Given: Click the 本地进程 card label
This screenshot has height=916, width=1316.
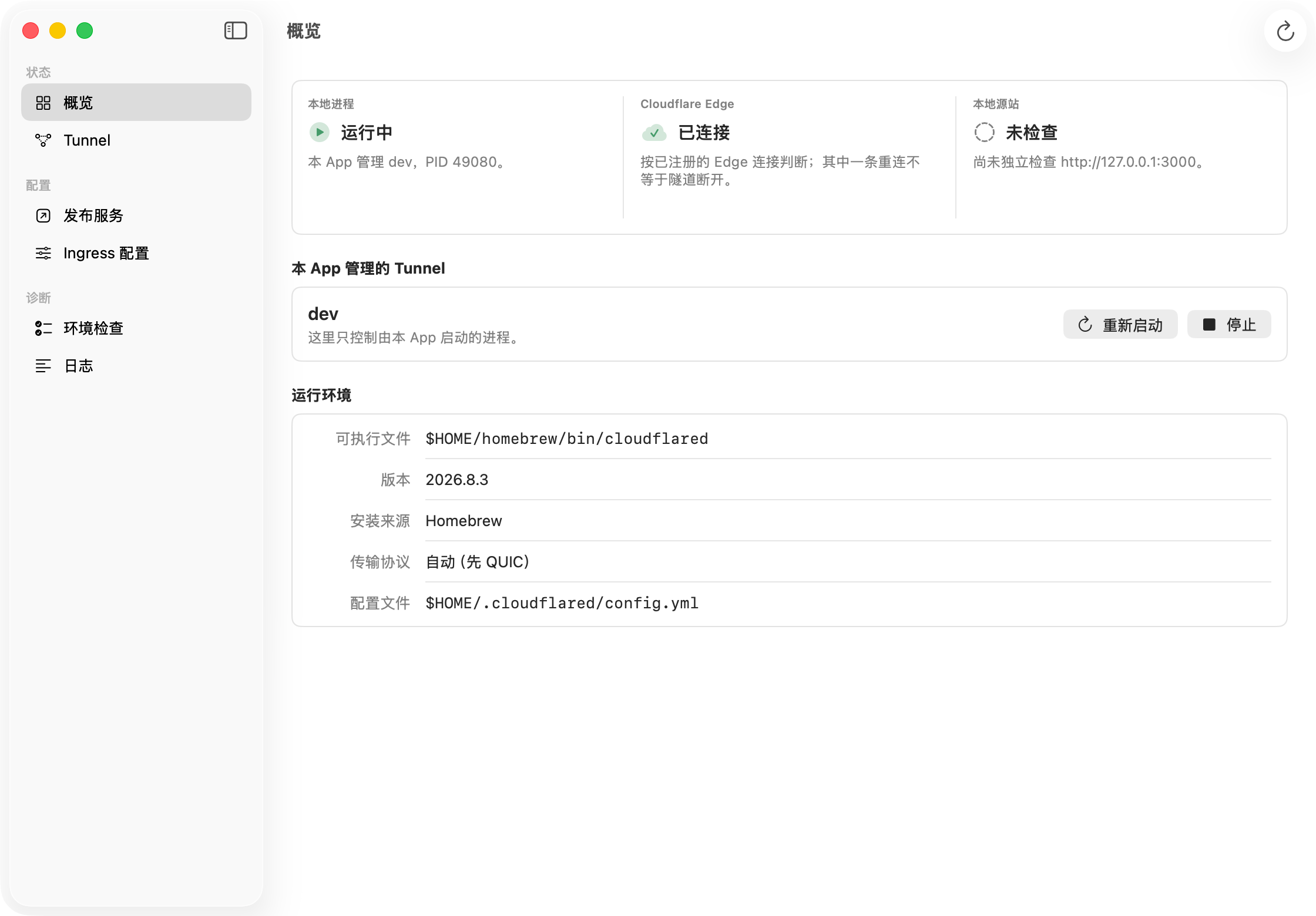Looking at the screenshot, I should click(x=331, y=104).
